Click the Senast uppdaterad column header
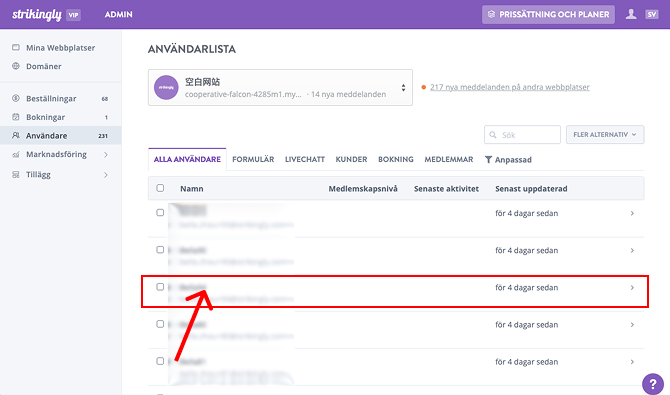 (x=531, y=189)
